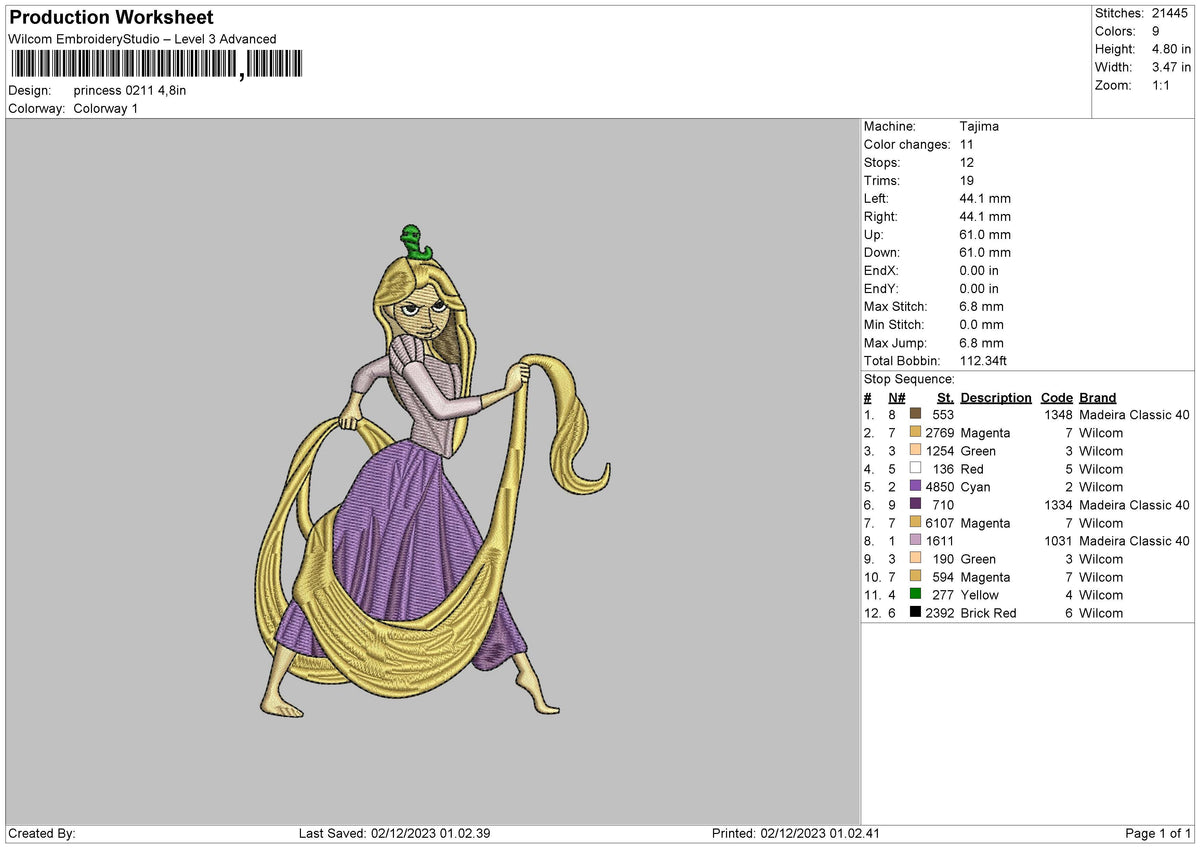Select the Wilcom EmbroideryStudio Level 3 Advanced line
1200x848 pixels.
click(142, 39)
